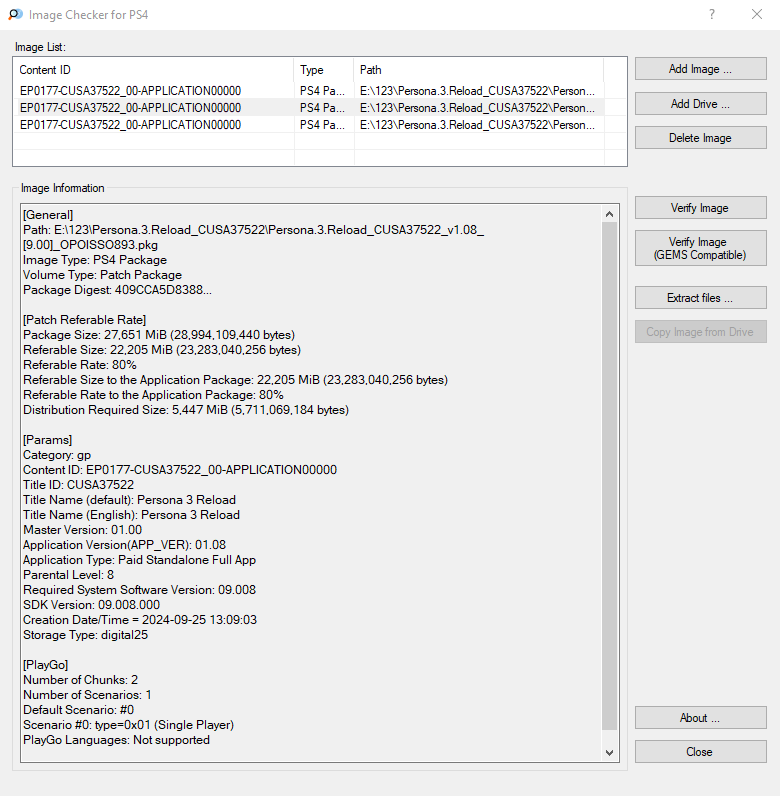
Task: Click the Scenario #0 Single Player line
Action: [x=128, y=725]
